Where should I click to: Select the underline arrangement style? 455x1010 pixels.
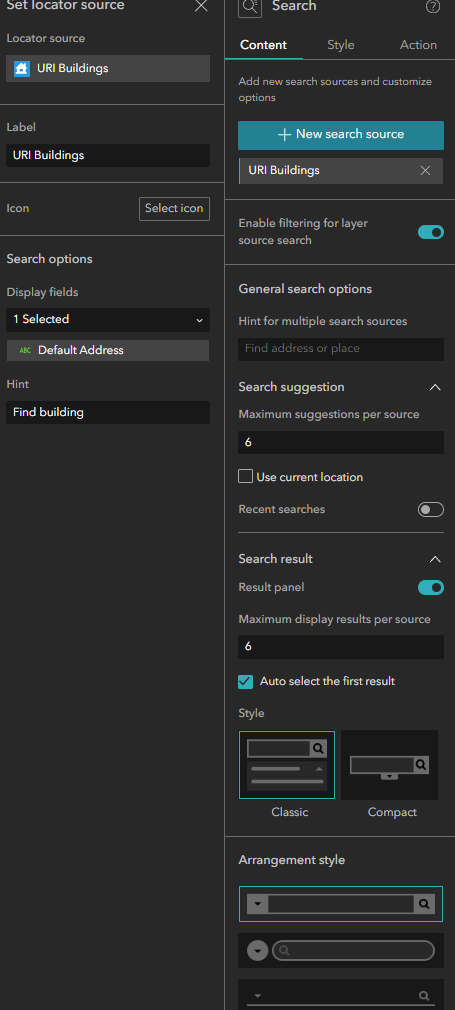point(341,995)
